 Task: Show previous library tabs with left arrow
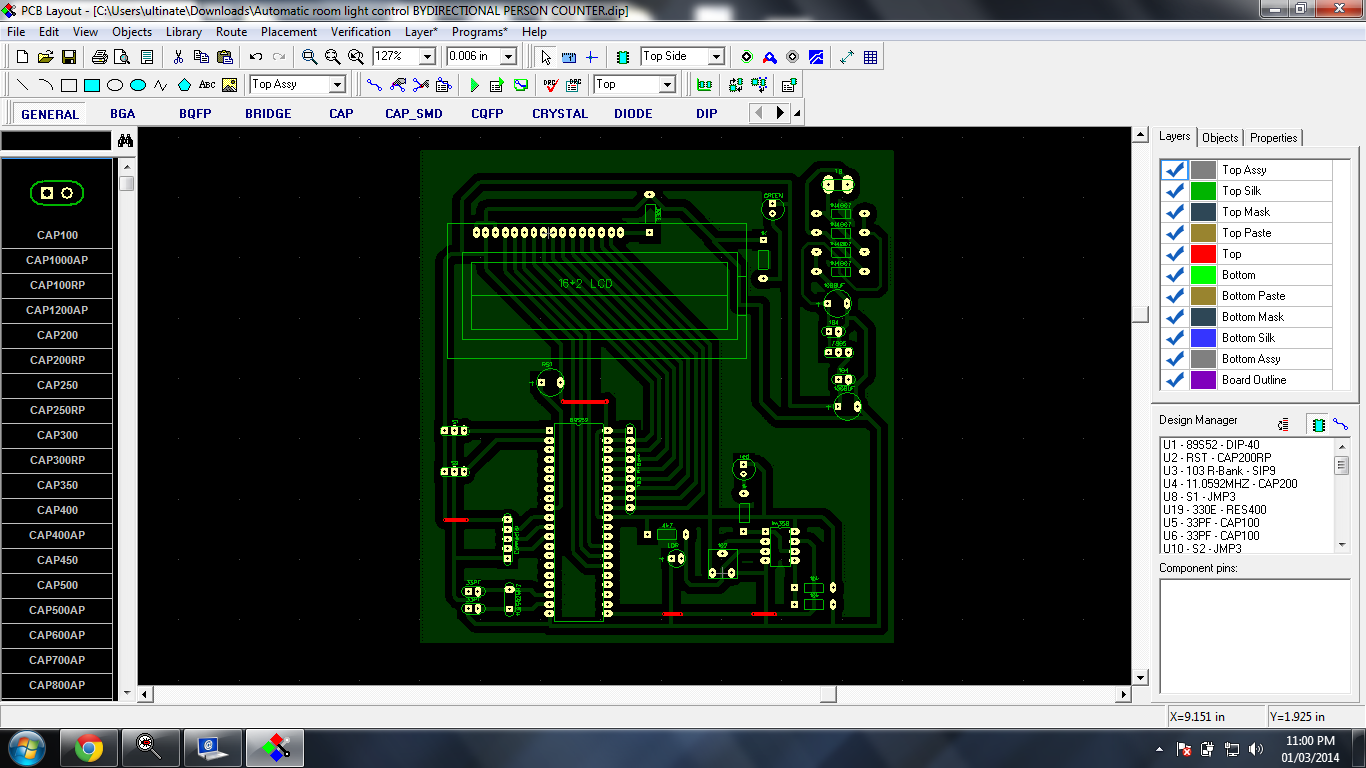(x=760, y=113)
